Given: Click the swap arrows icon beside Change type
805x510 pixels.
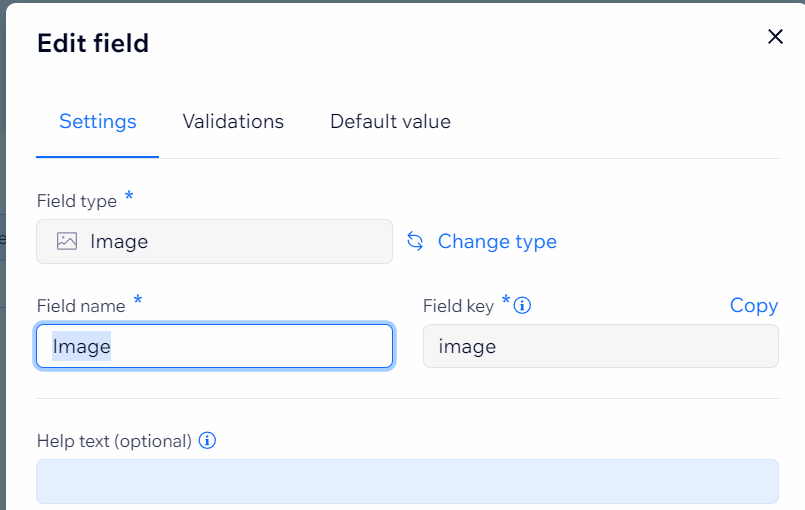Looking at the screenshot, I should [x=416, y=241].
